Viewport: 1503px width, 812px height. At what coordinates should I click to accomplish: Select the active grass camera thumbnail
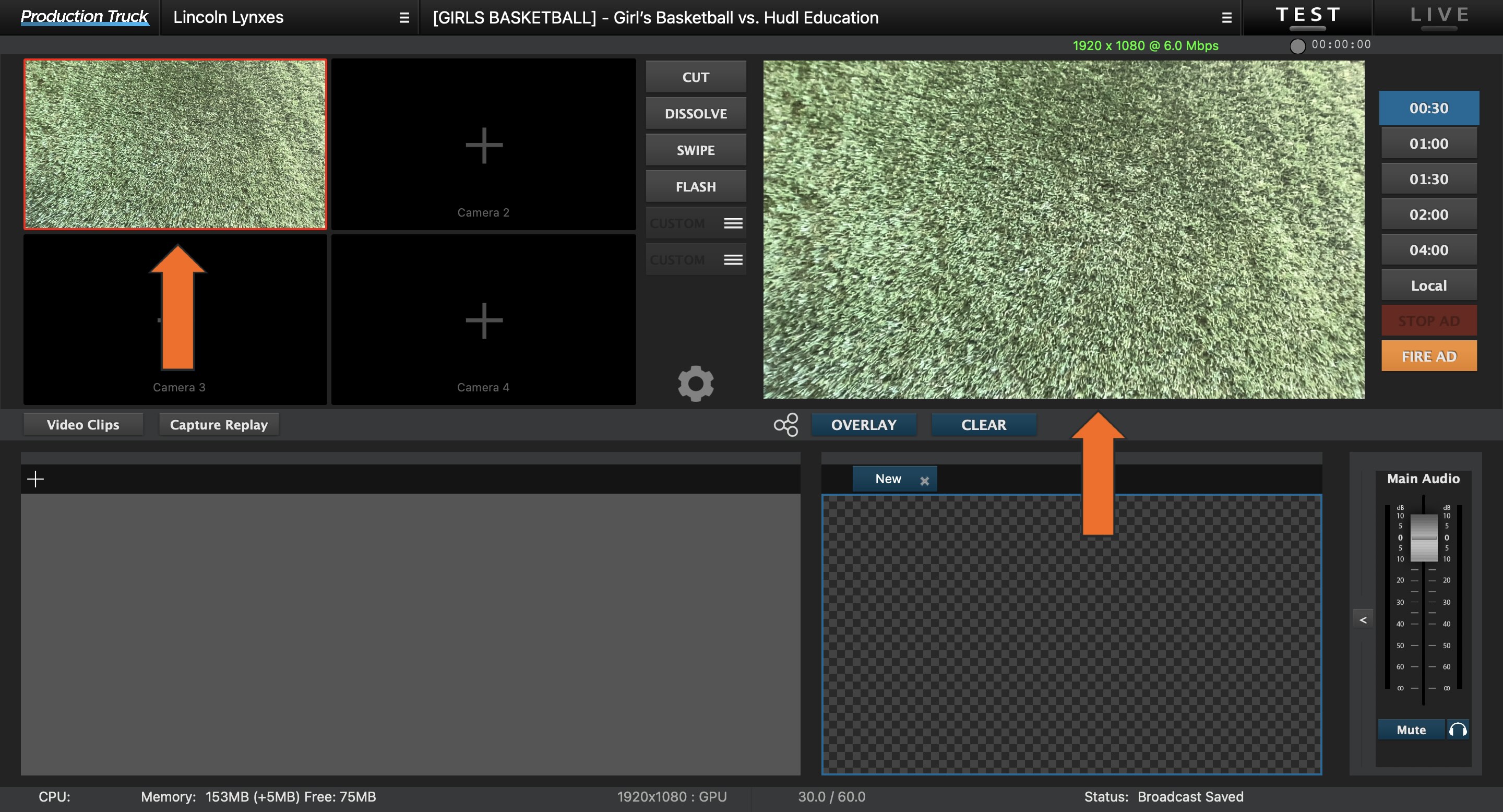pos(175,144)
